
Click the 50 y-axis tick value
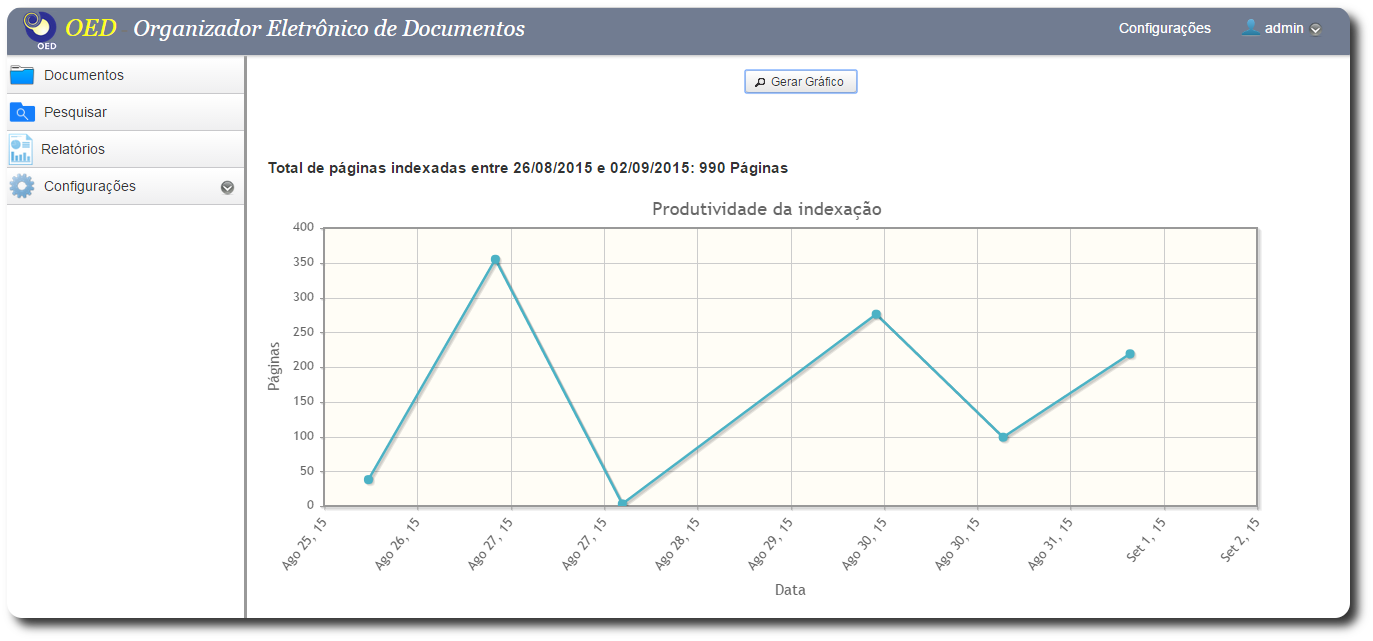click(x=306, y=471)
